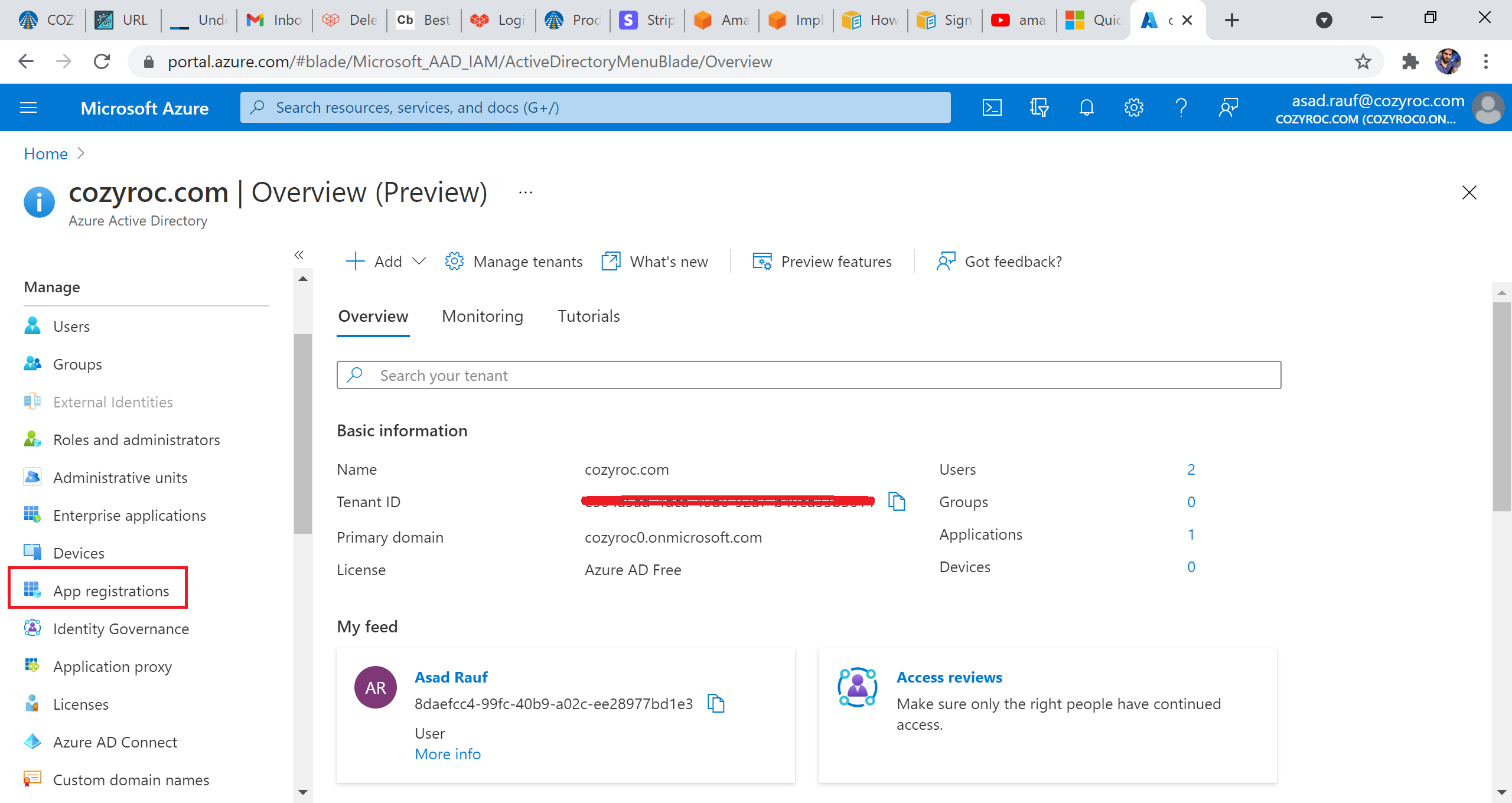1512x803 pixels.
Task: Open a new browser tab
Action: pyautogui.click(x=1231, y=20)
